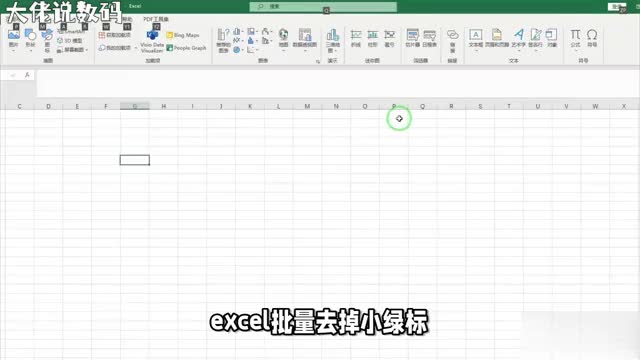Click 页眉和页脚 header and footer
The width and height of the screenshot is (640, 360).
coord(497,39)
